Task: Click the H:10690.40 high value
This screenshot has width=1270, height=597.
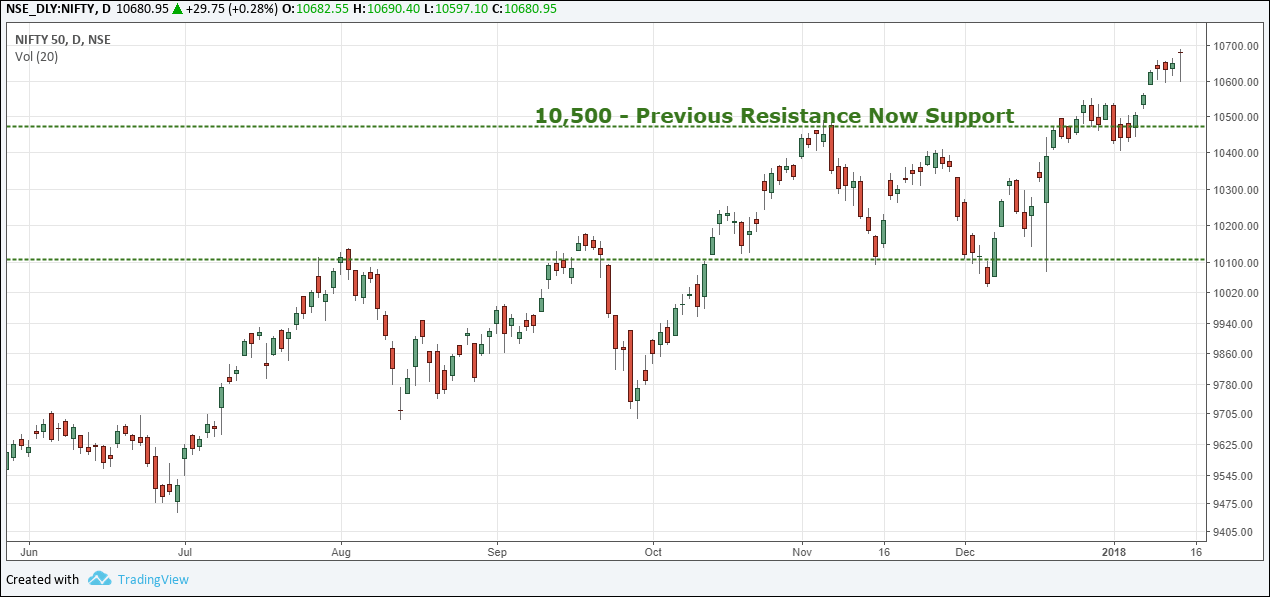Action: coord(388,9)
